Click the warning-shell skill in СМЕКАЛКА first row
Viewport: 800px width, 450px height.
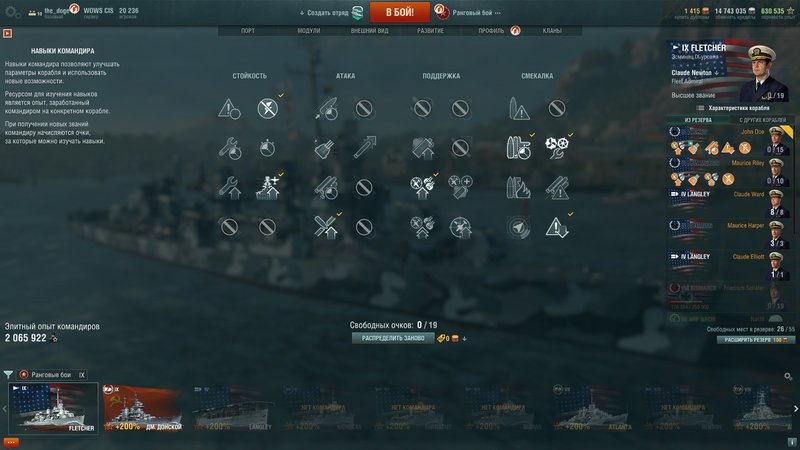tap(518, 109)
